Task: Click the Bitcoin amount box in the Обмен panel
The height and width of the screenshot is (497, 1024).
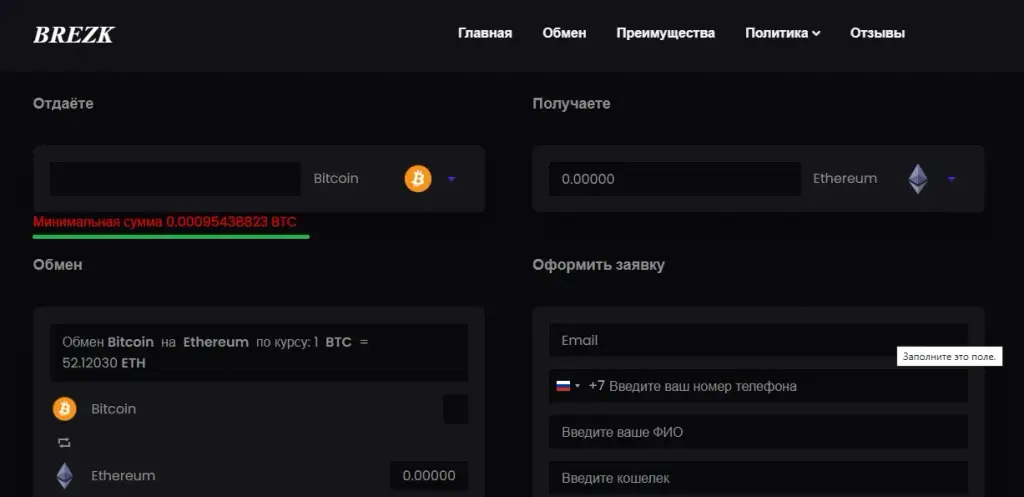Action: (456, 409)
